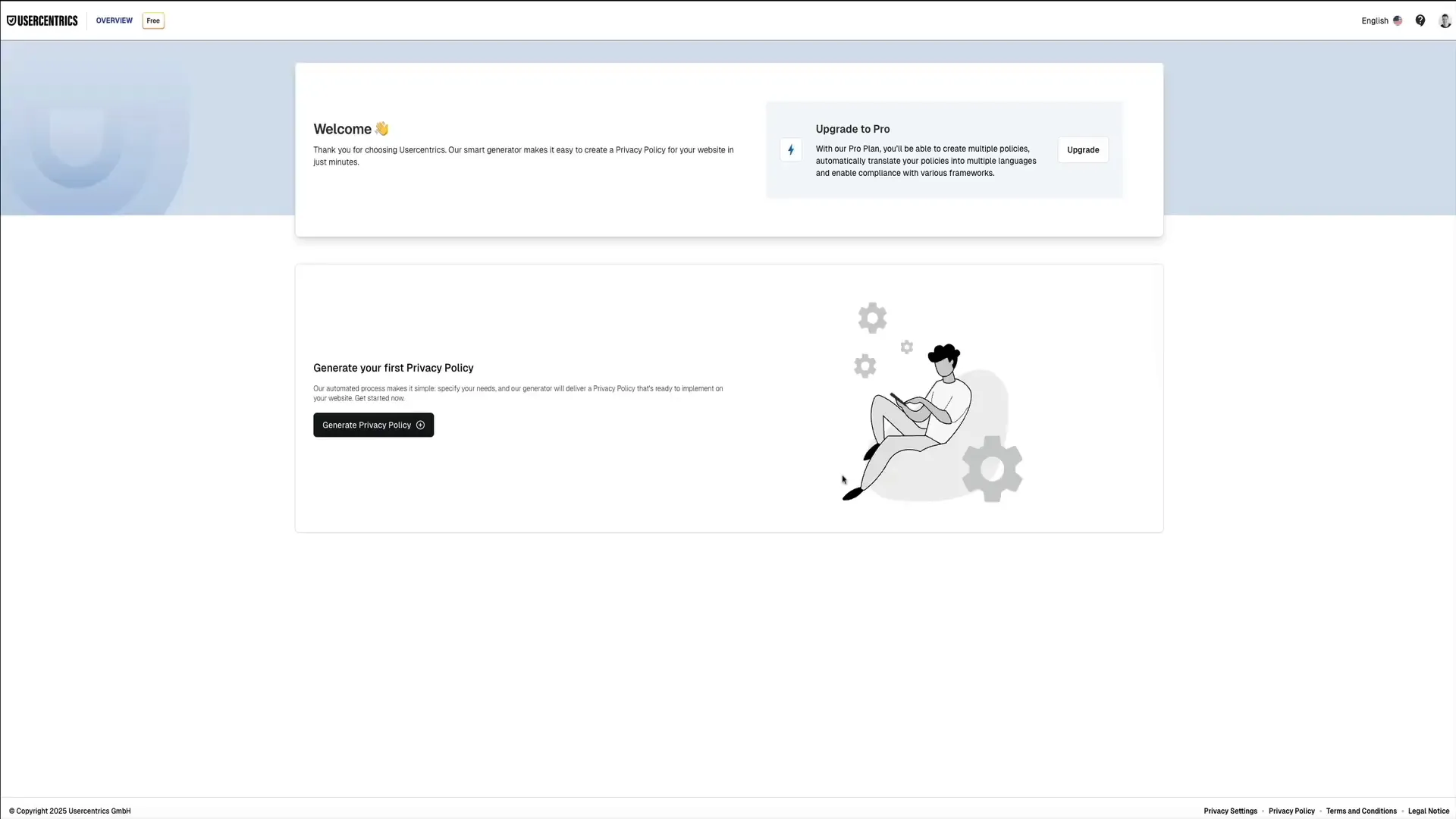Click the Upgrade to Pro heading
Viewport: 1456px width, 819px height.
point(852,129)
